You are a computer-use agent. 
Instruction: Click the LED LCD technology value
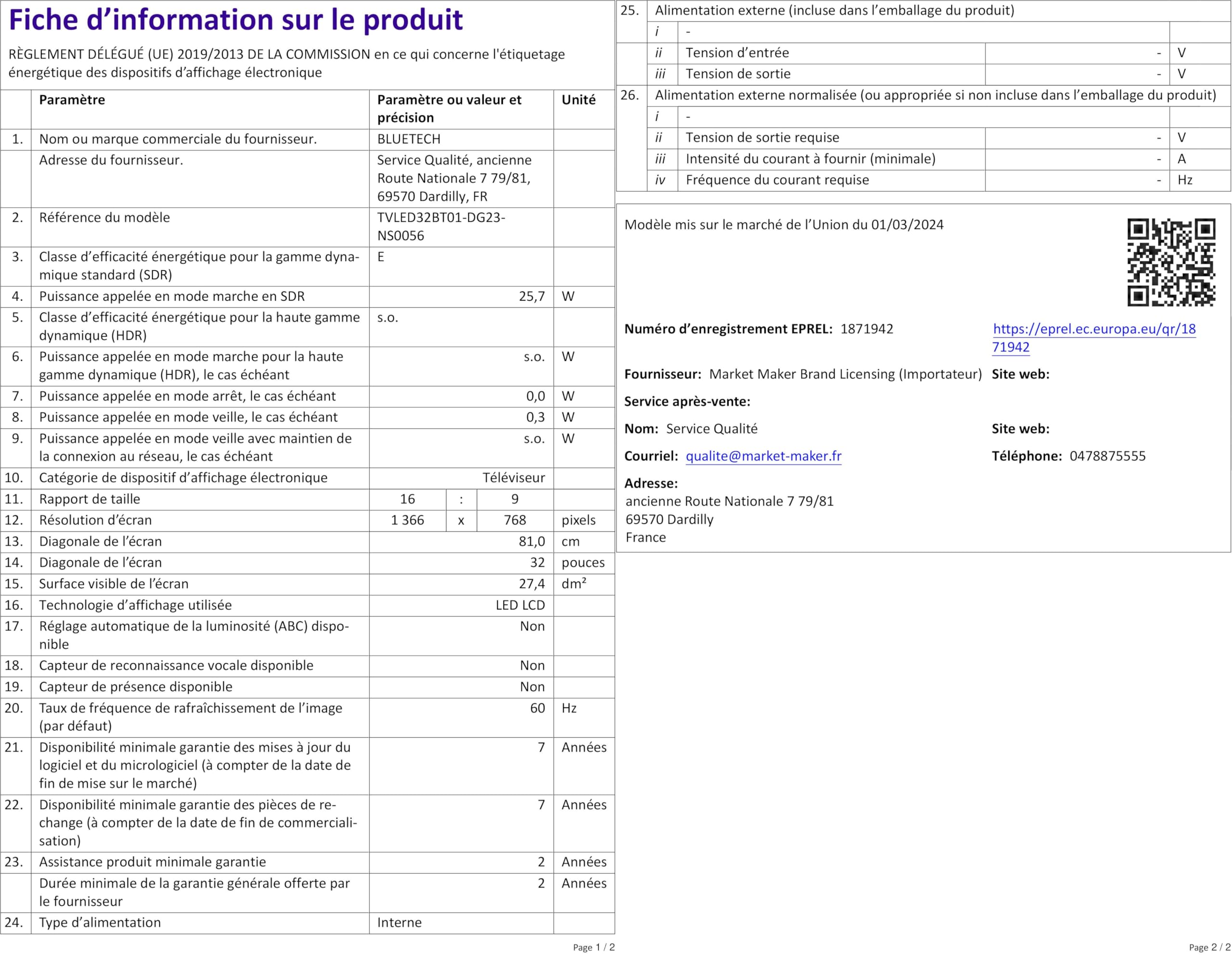coord(520,606)
